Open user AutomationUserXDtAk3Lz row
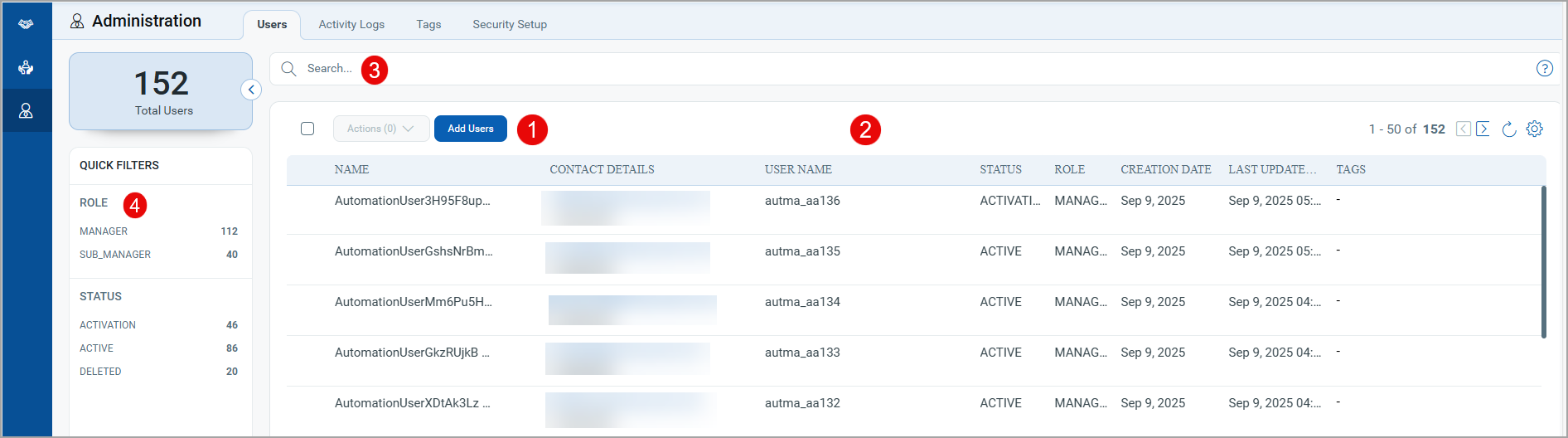The width and height of the screenshot is (1568, 438). click(914, 410)
